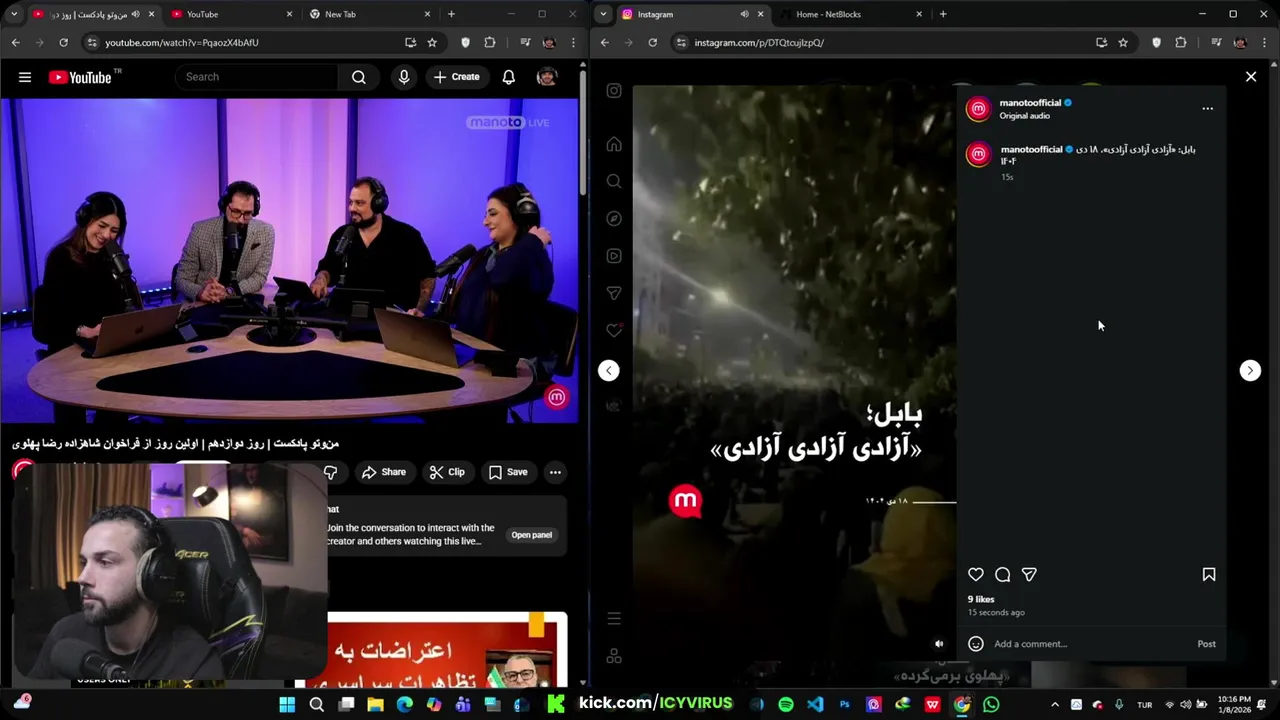Open the comment bubble icon on post
This screenshot has height=720, width=1280.
point(1003,575)
